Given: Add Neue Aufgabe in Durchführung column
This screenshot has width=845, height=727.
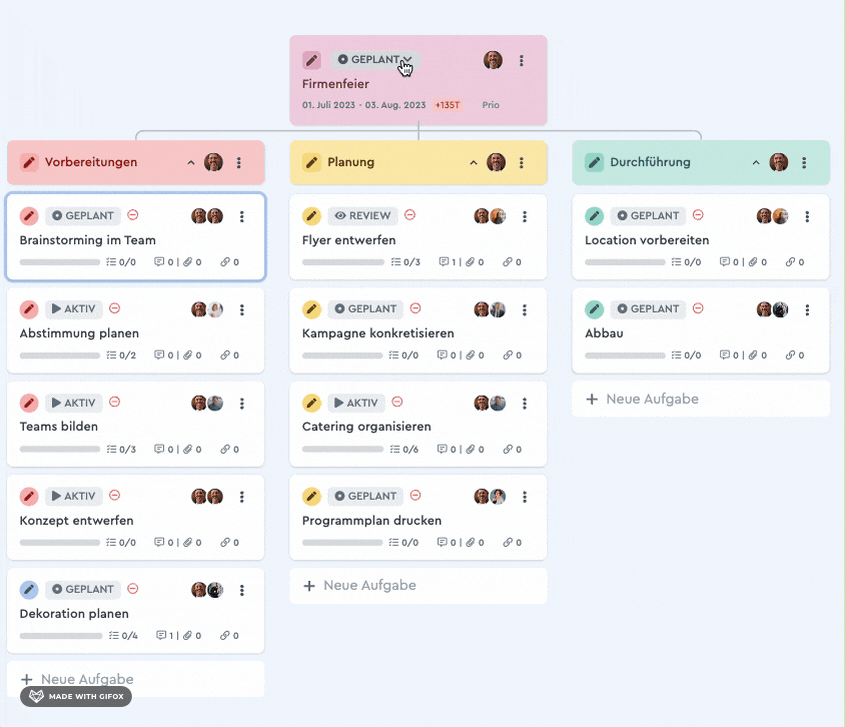Looking at the screenshot, I should [701, 399].
